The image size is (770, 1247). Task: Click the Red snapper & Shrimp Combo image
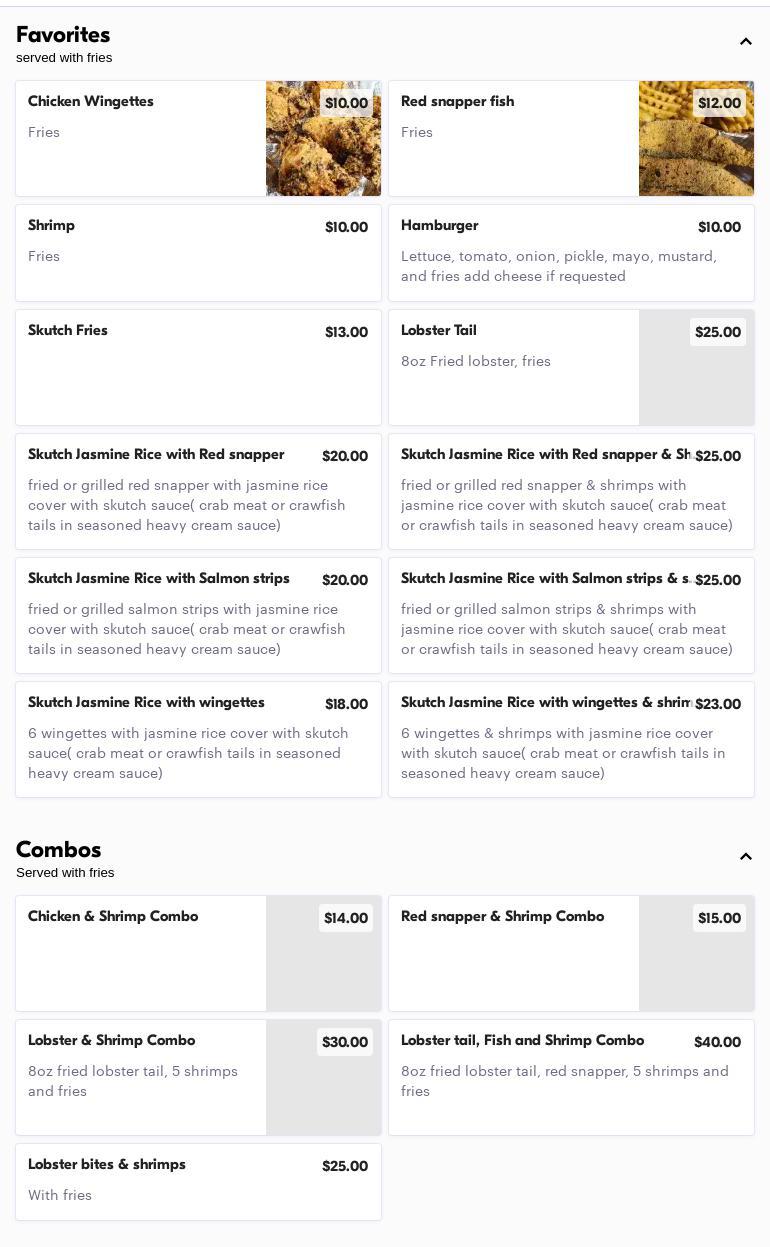[696, 953]
